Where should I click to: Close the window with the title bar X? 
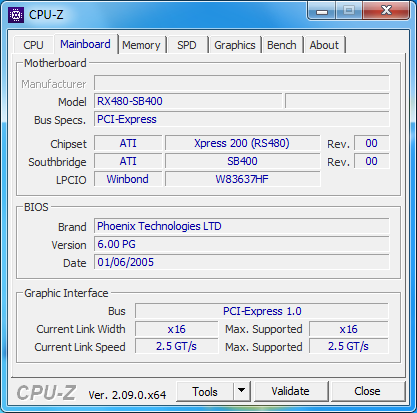(x=386, y=11)
